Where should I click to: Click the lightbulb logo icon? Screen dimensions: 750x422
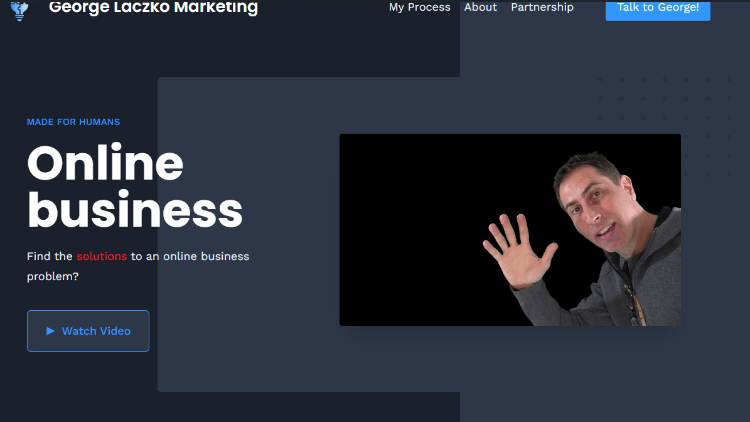[19, 10]
